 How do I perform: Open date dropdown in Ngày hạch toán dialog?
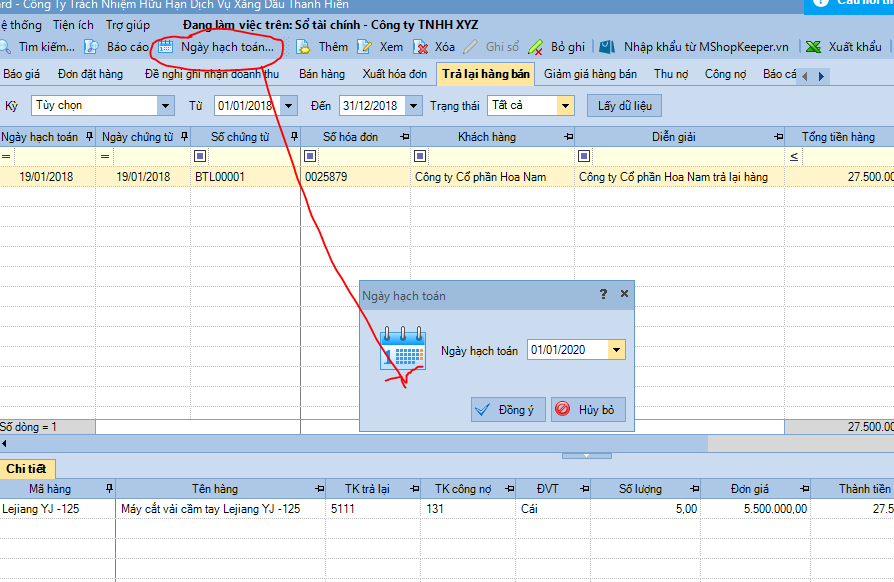point(616,350)
